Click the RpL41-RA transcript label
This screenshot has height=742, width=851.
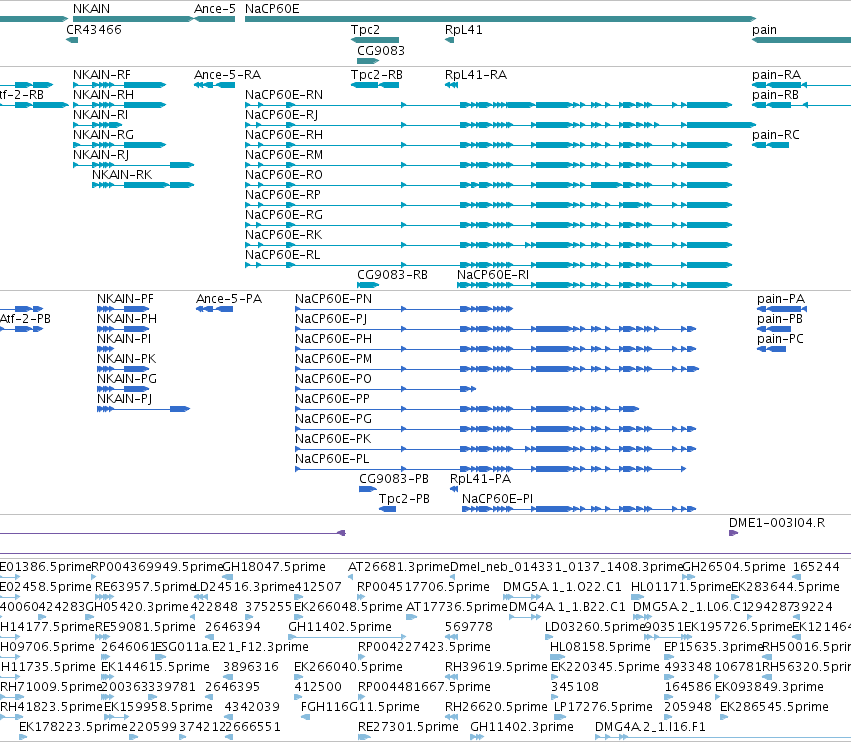tap(476, 74)
